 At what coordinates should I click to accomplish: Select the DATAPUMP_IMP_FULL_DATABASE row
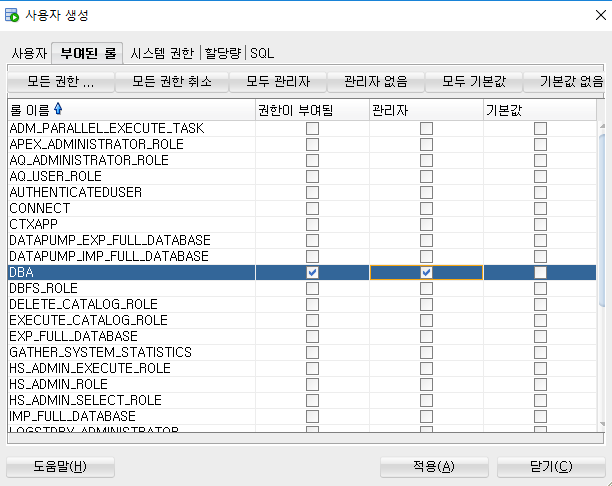[x=302, y=256]
